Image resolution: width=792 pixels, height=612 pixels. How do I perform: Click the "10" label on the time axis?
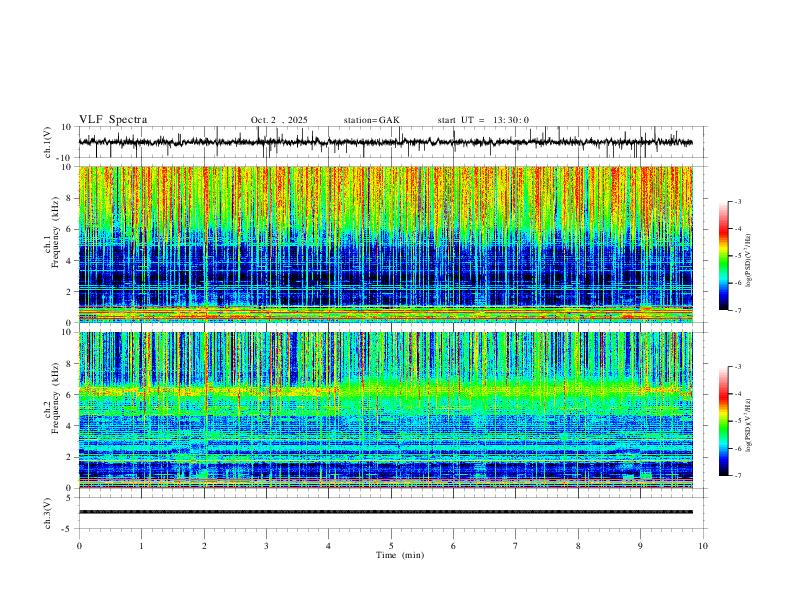[703, 546]
